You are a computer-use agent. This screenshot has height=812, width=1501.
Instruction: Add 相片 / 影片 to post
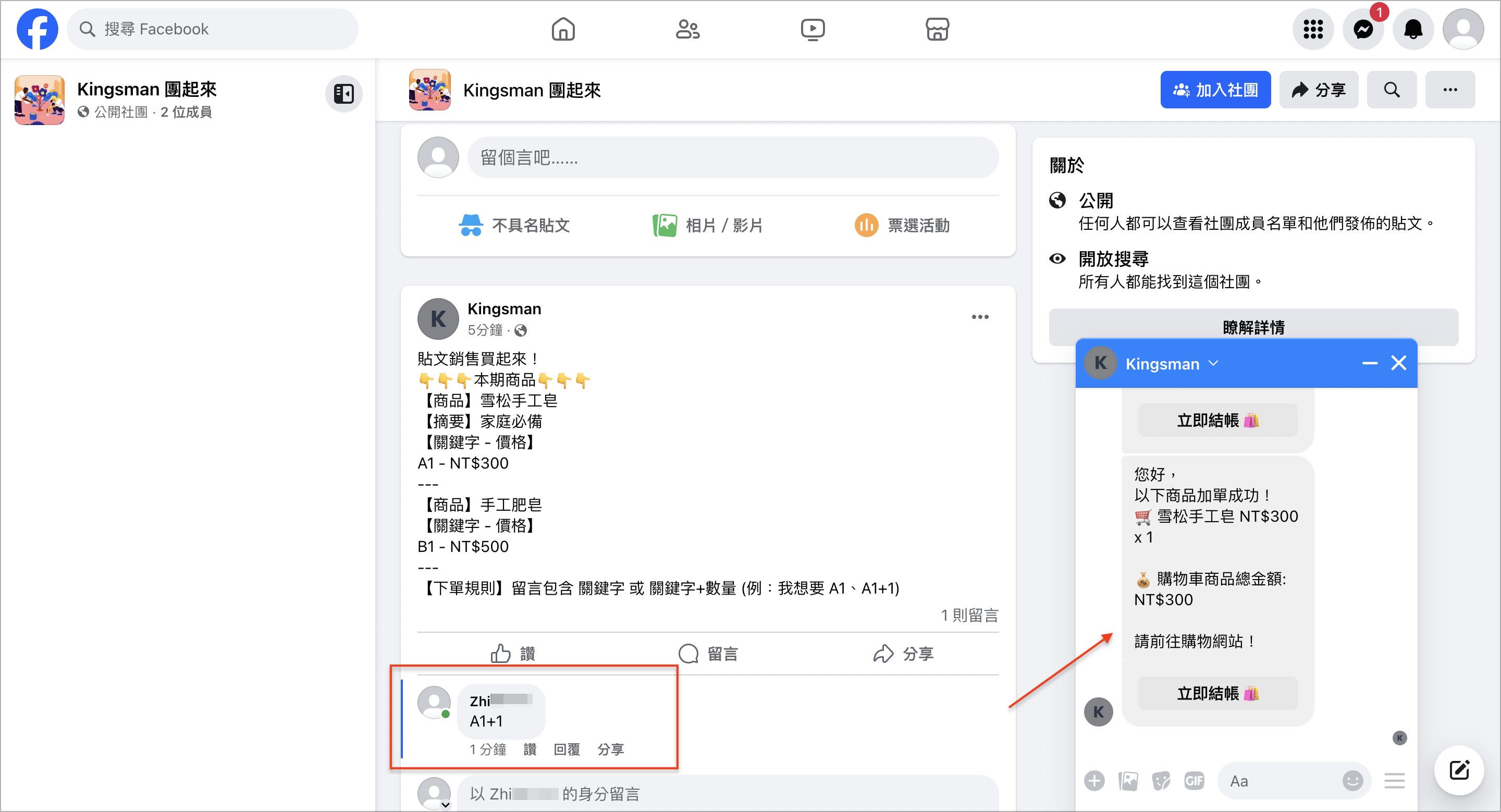point(707,225)
